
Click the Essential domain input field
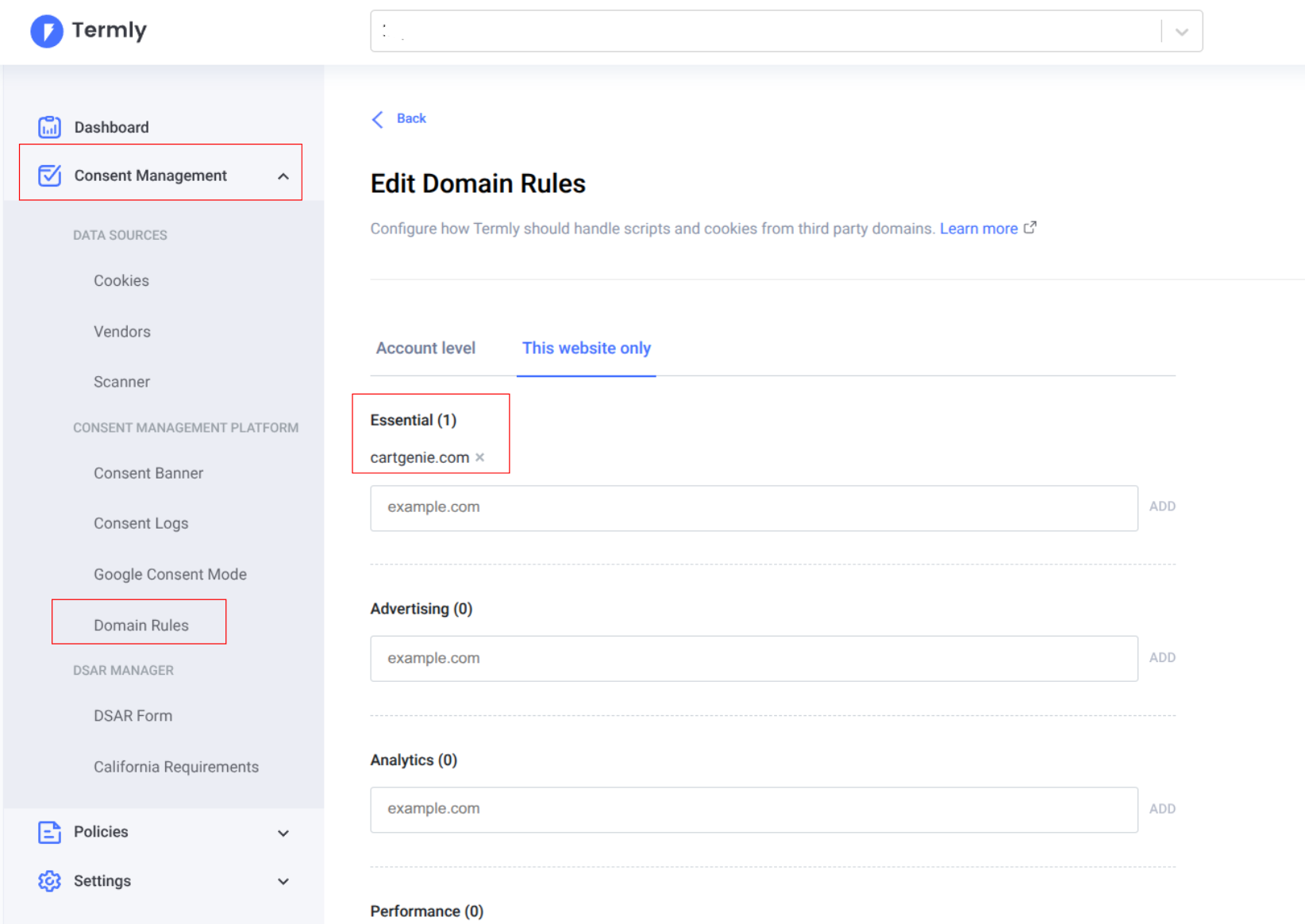point(754,508)
